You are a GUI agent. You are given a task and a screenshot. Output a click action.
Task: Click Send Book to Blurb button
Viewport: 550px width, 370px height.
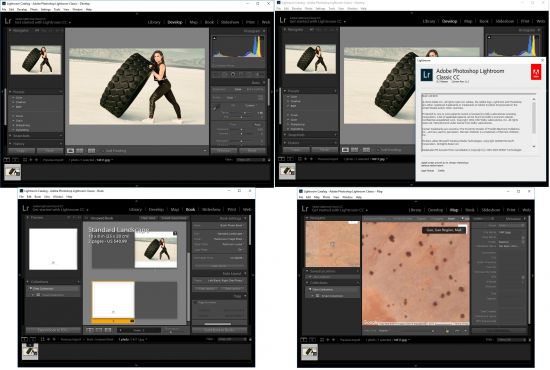(219, 330)
